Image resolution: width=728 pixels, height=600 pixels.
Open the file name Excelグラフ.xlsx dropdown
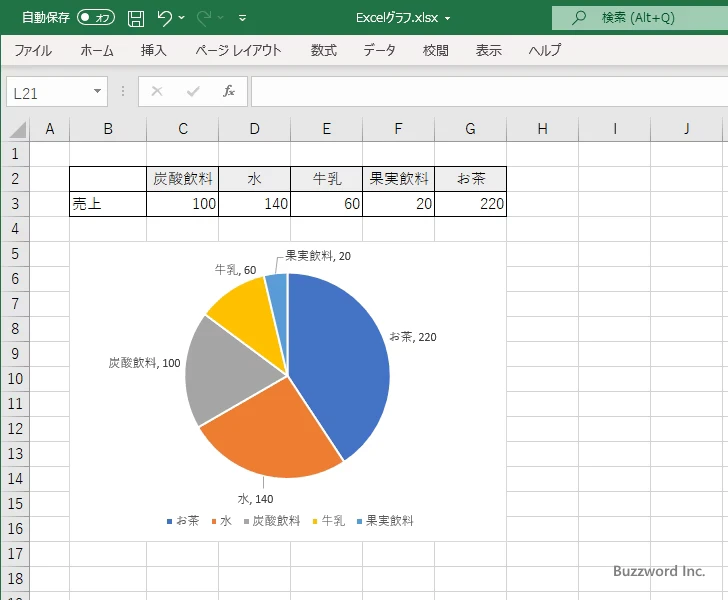447,19
